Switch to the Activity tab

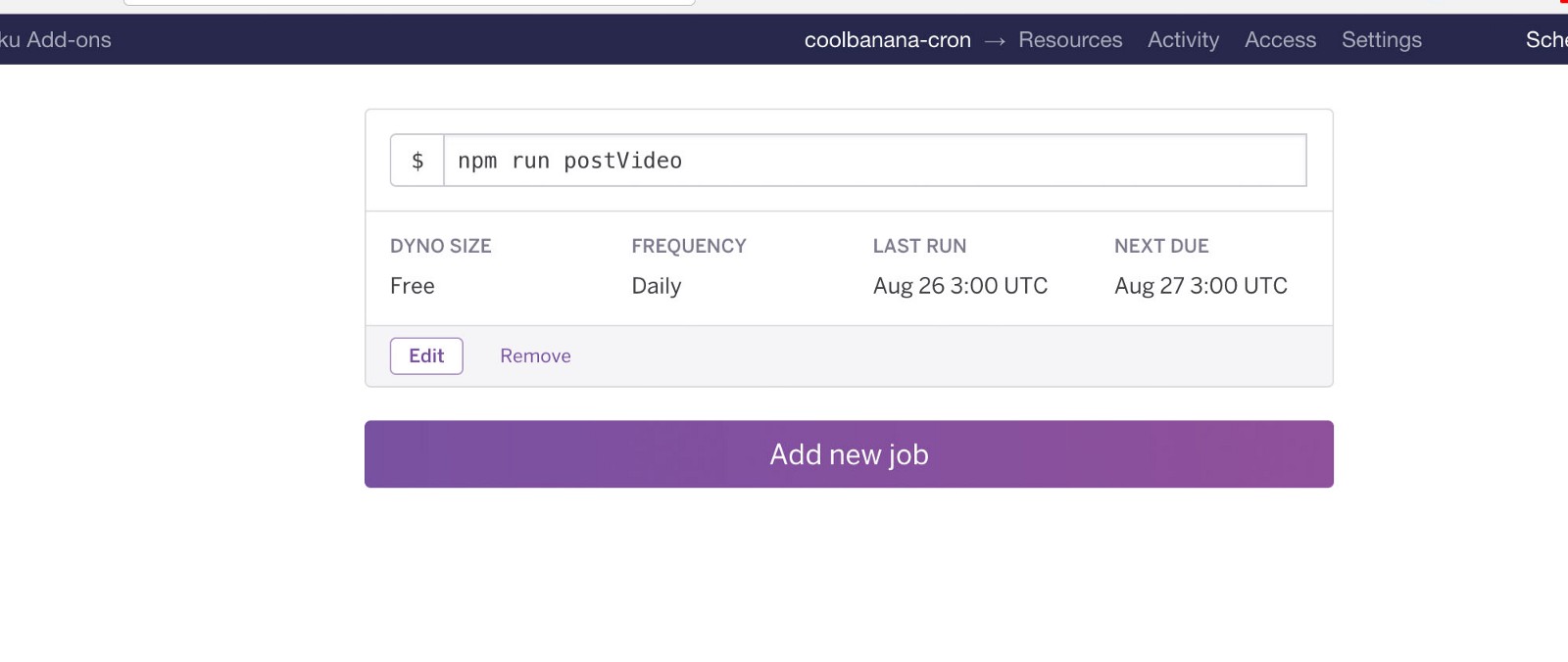pos(1183,40)
